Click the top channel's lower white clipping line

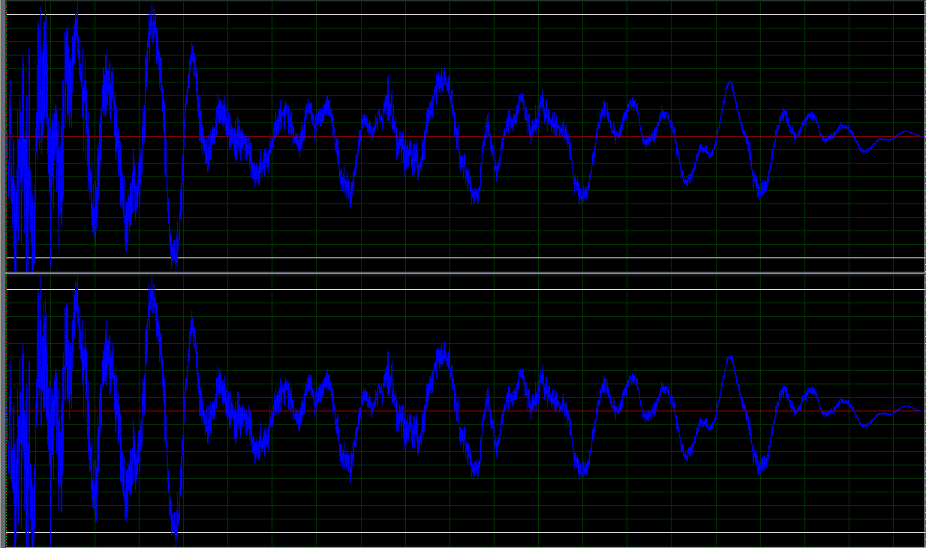click(465, 258)
